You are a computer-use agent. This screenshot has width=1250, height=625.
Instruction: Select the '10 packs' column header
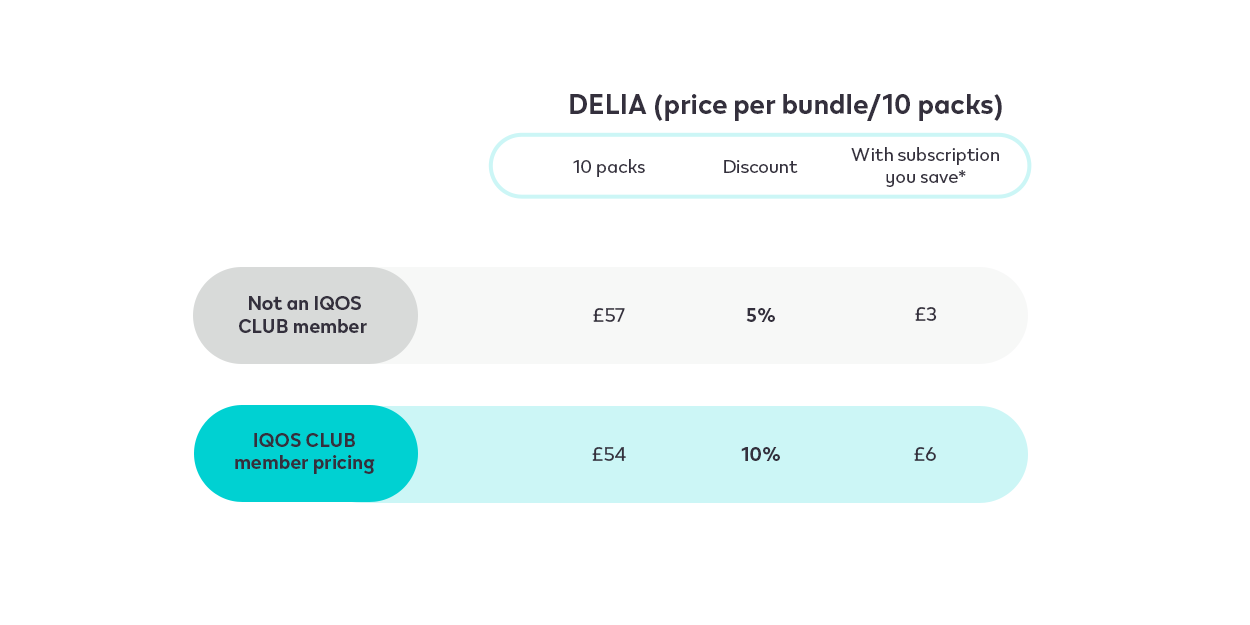click(x=608, y=167)
